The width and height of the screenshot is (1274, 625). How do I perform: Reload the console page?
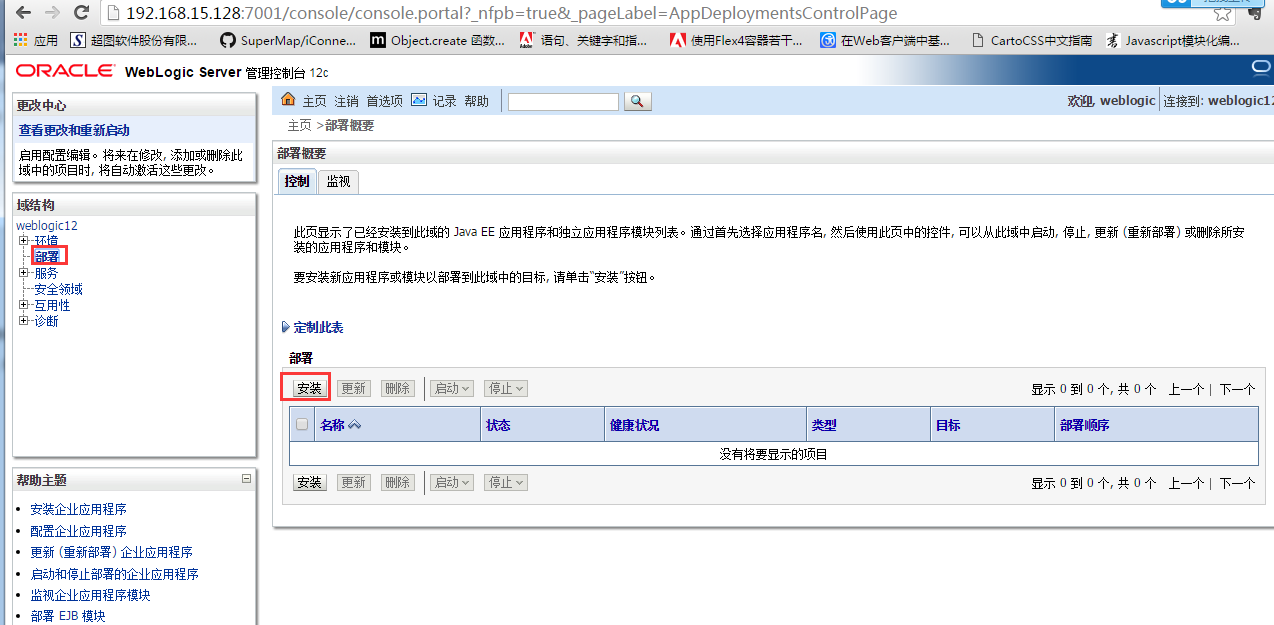click(x=82, y=13)
